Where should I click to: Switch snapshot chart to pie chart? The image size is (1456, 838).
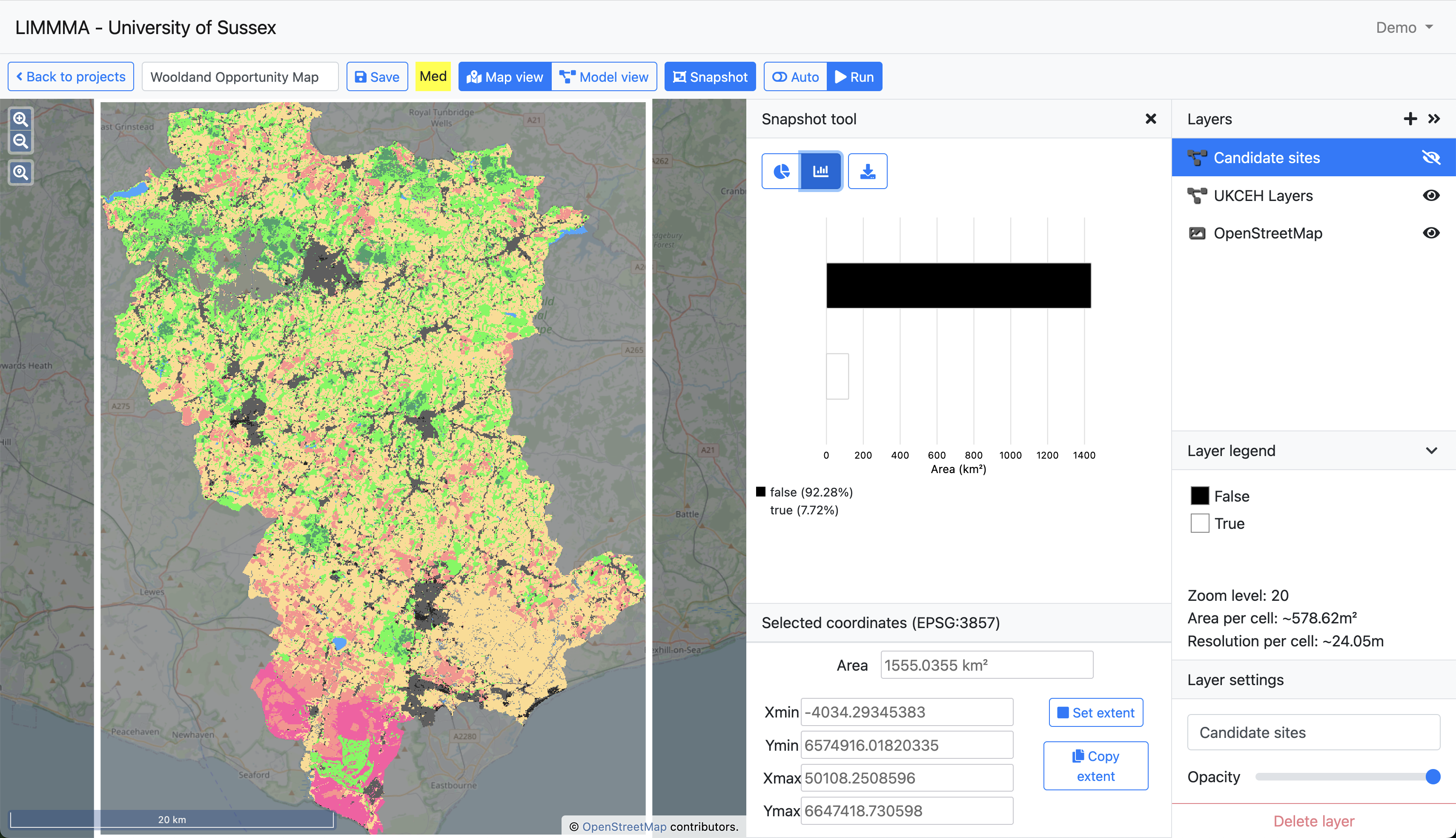(781, 172)
